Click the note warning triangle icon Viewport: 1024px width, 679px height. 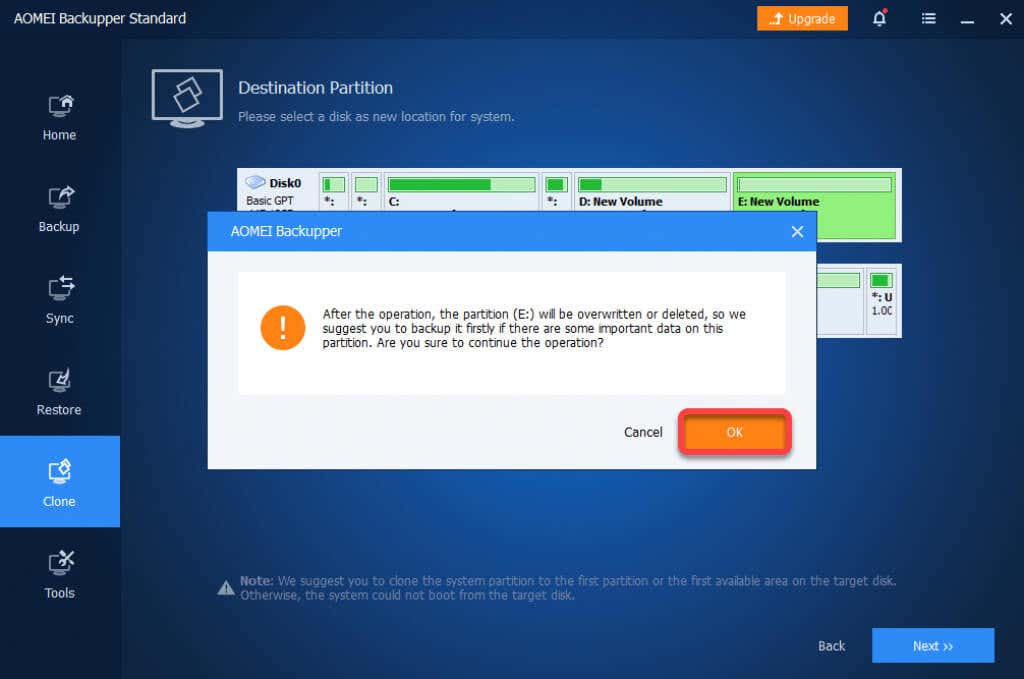click(226, 588)
